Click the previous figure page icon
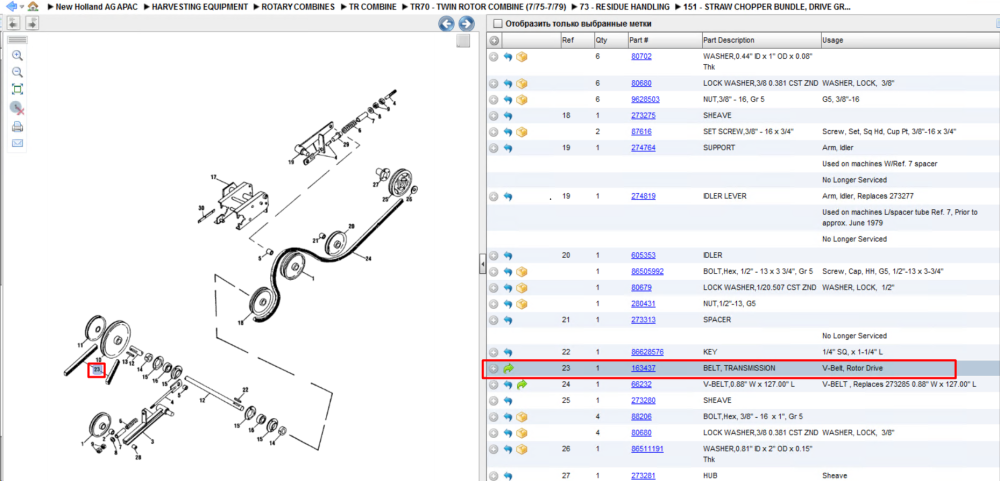 (x=13, y=24)
